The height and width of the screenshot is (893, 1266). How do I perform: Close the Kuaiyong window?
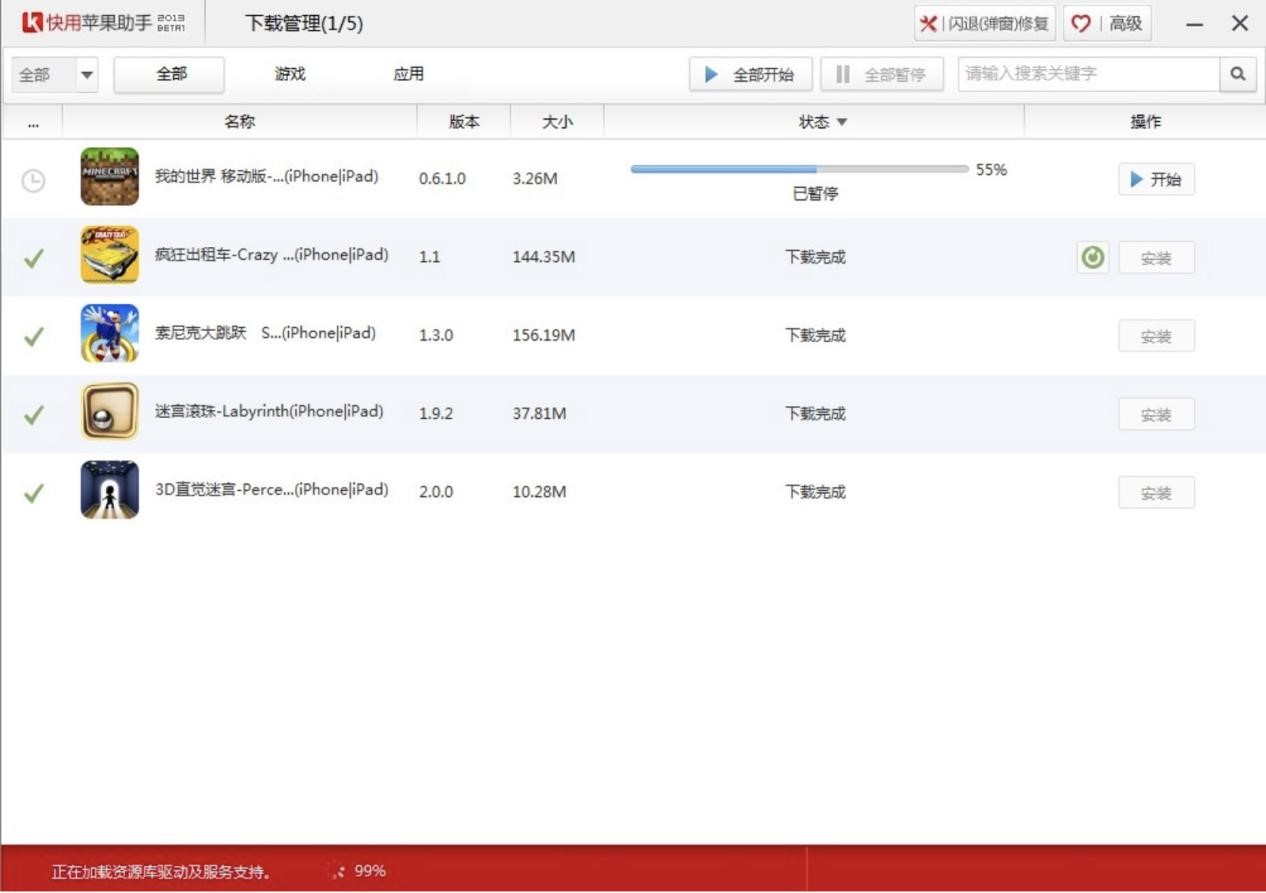pyautogui.click(x=1240, y=23)
